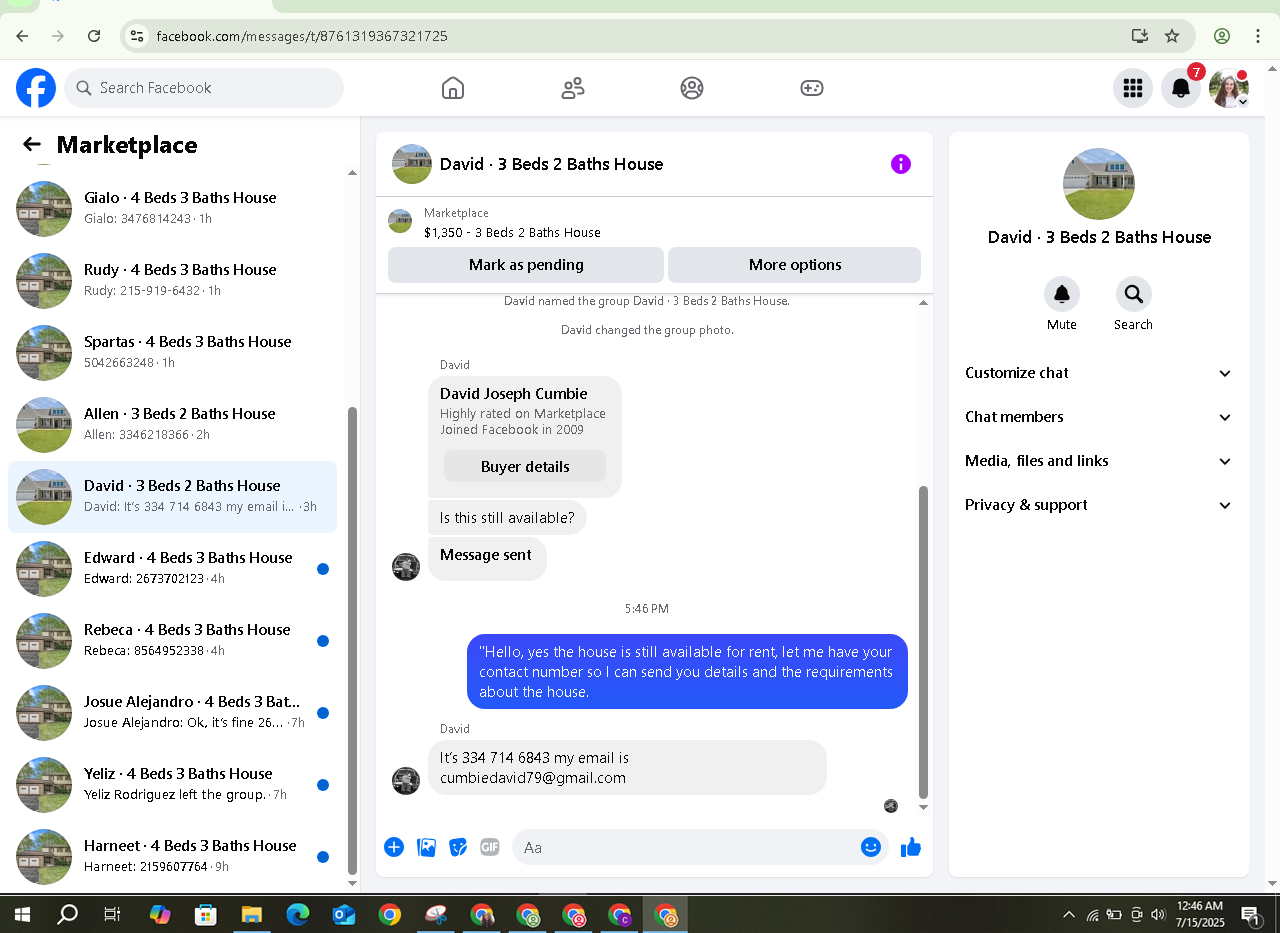
Task: Open the emoji picker smiley icon
Action: click(871, 847)
